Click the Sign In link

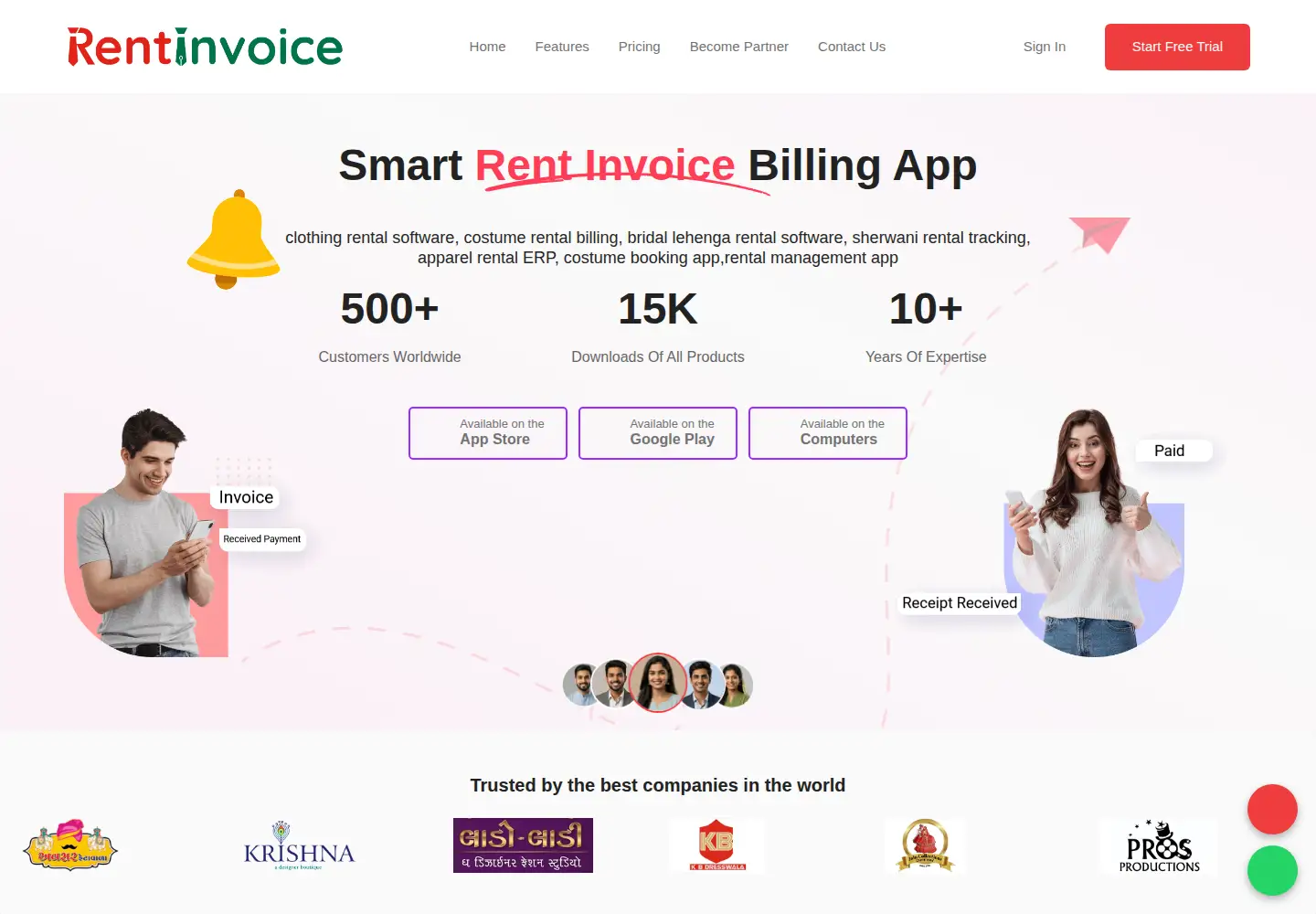(1045, 47)
